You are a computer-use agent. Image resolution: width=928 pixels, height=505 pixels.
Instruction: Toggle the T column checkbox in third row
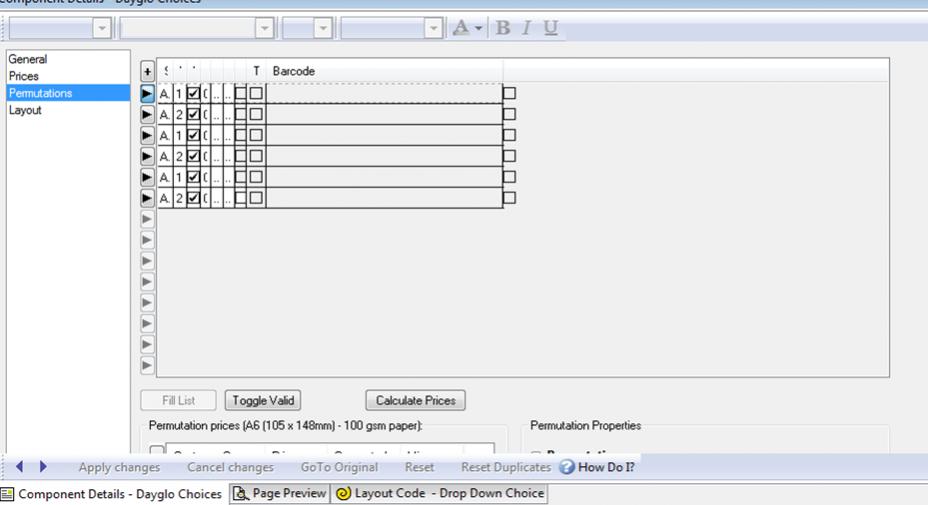[x=257, y=135]
